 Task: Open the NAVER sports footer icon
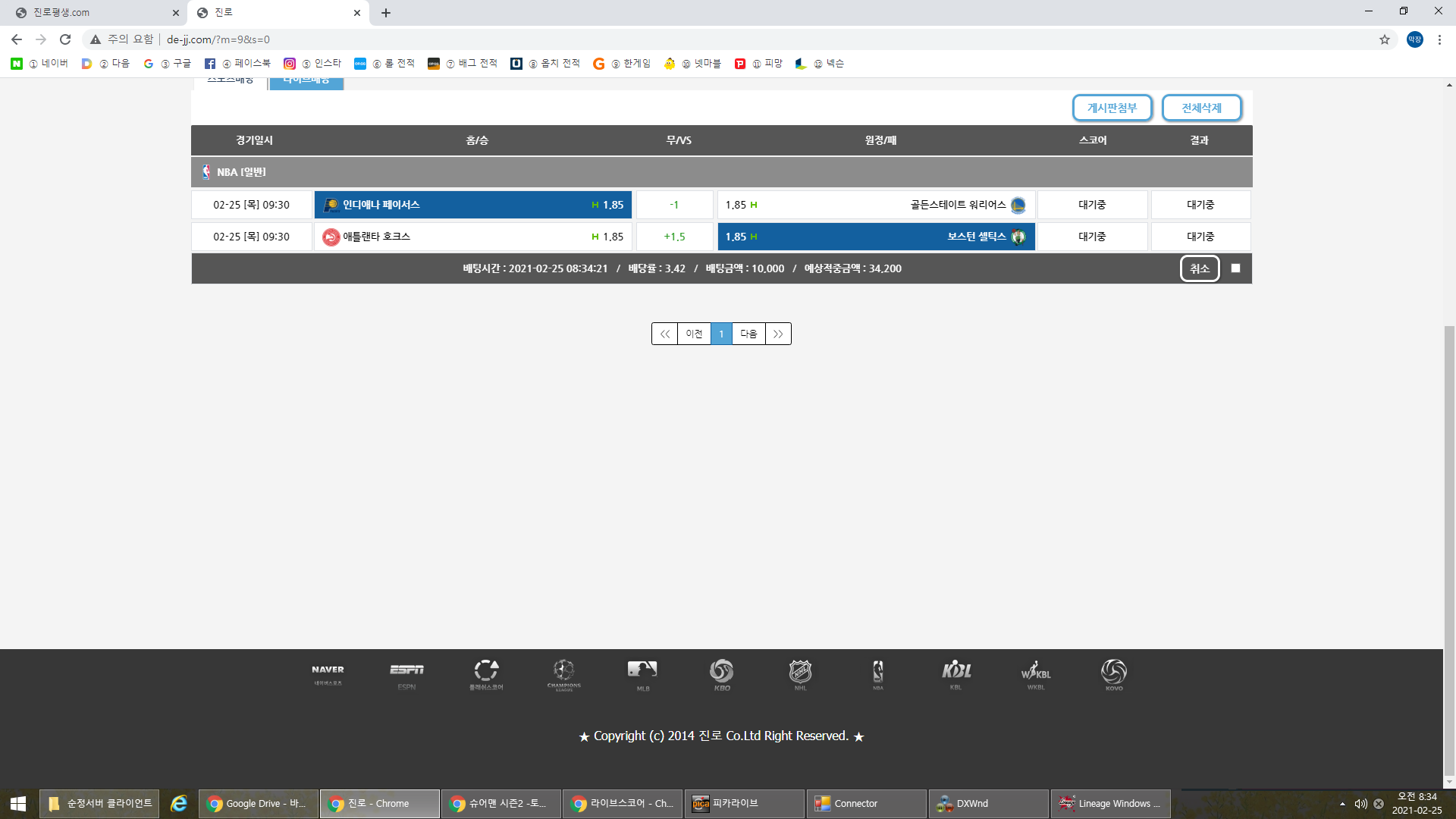coord(328,673)
